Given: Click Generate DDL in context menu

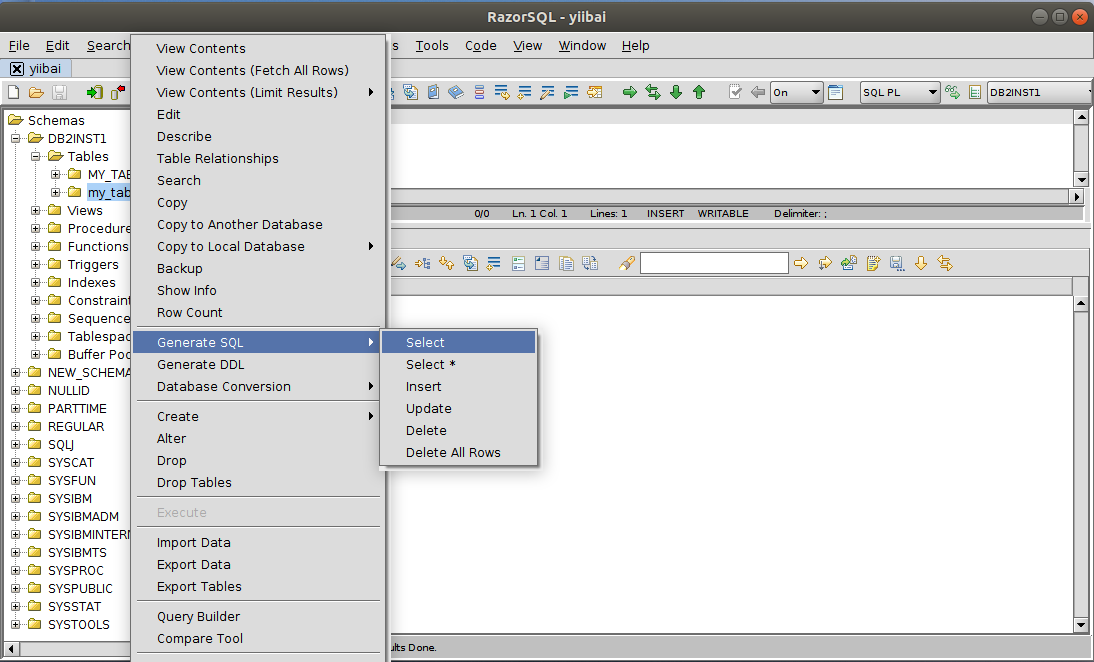Looking at the screenshot, I should click(x=200, y=364).
